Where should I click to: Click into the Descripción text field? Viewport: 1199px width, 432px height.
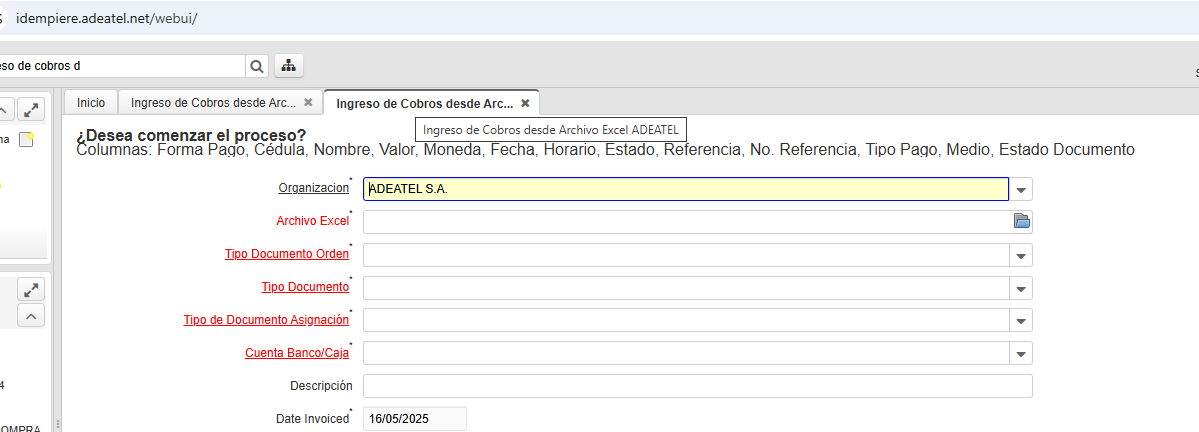click(x=697, y=386)
